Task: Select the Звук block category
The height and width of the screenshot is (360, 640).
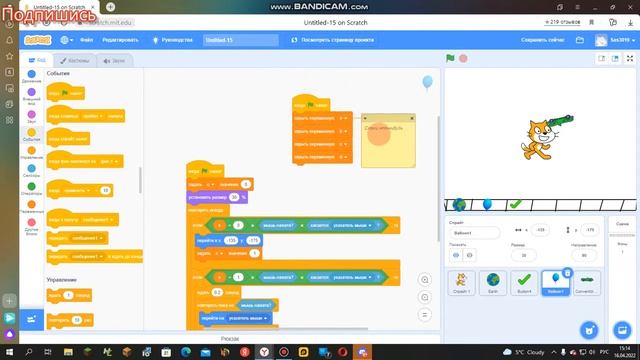Action: [31, 117]
